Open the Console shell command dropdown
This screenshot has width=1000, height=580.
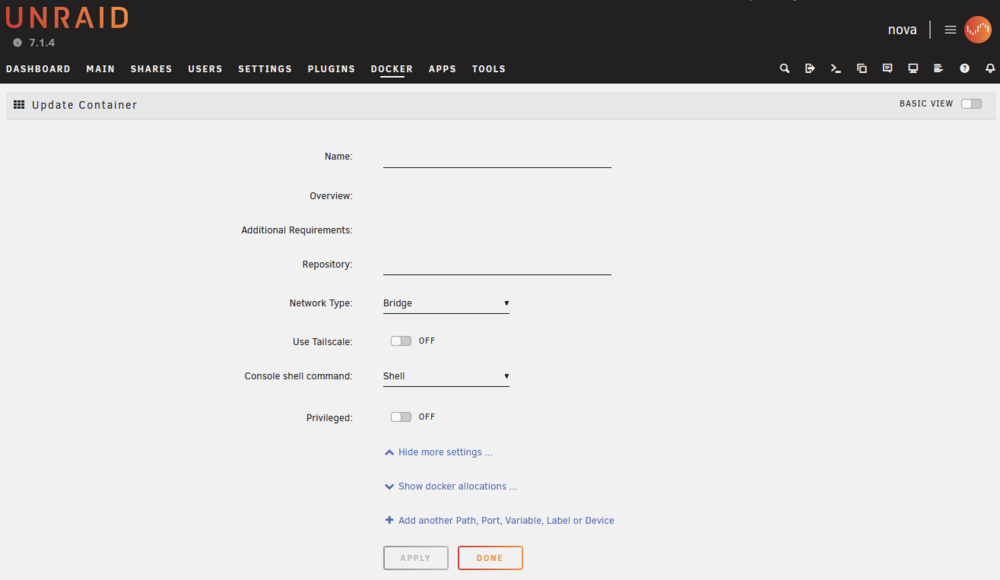point(446,376)
